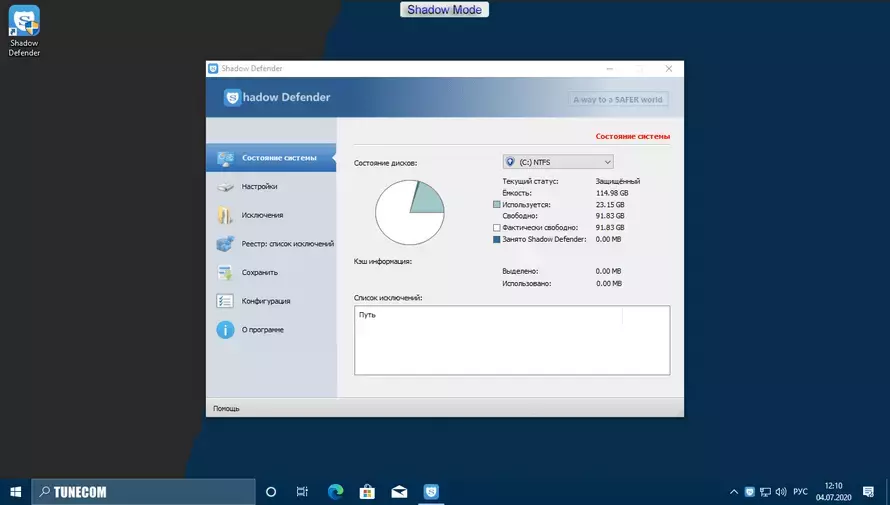The height and width of the screenshot is (505, 890).
Task: Click the Shadow Mode banner at top
Action: point(444,10)
